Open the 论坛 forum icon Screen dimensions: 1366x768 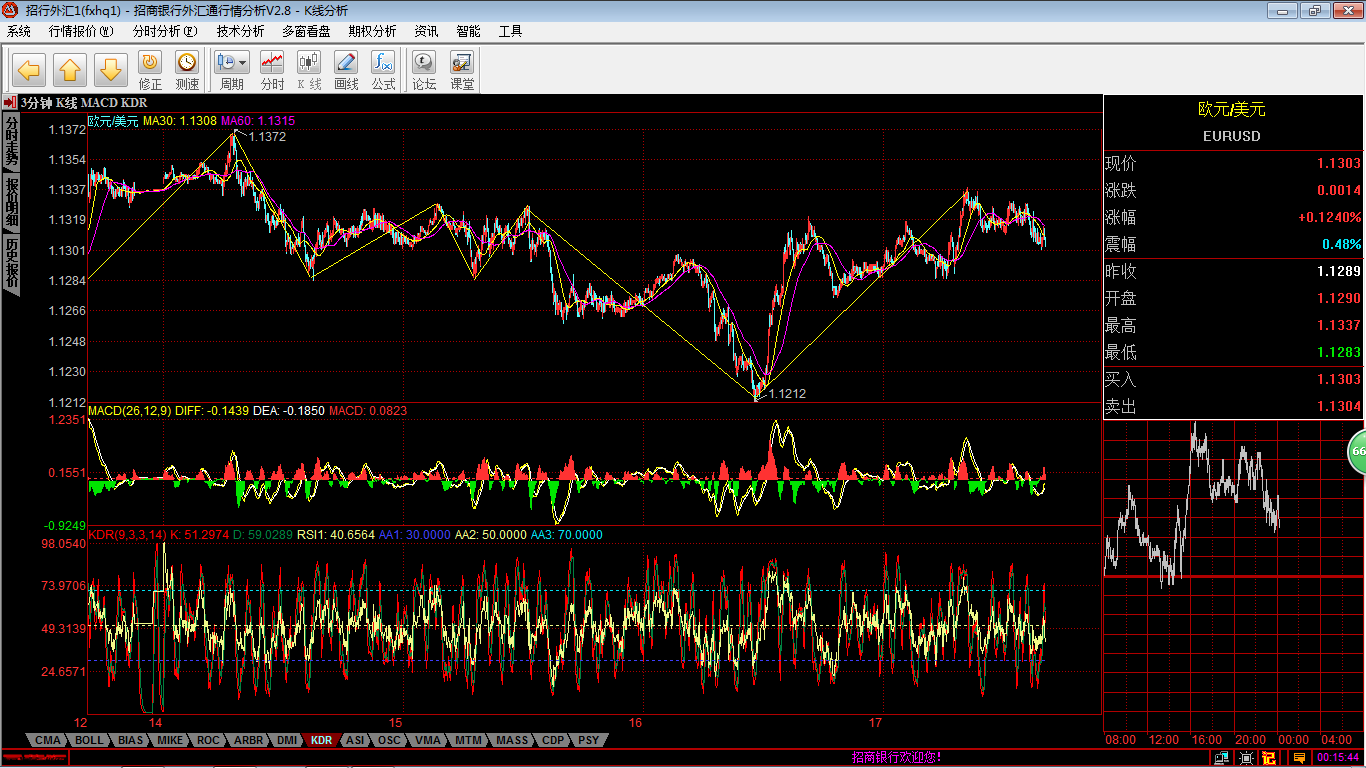point(424,70)
